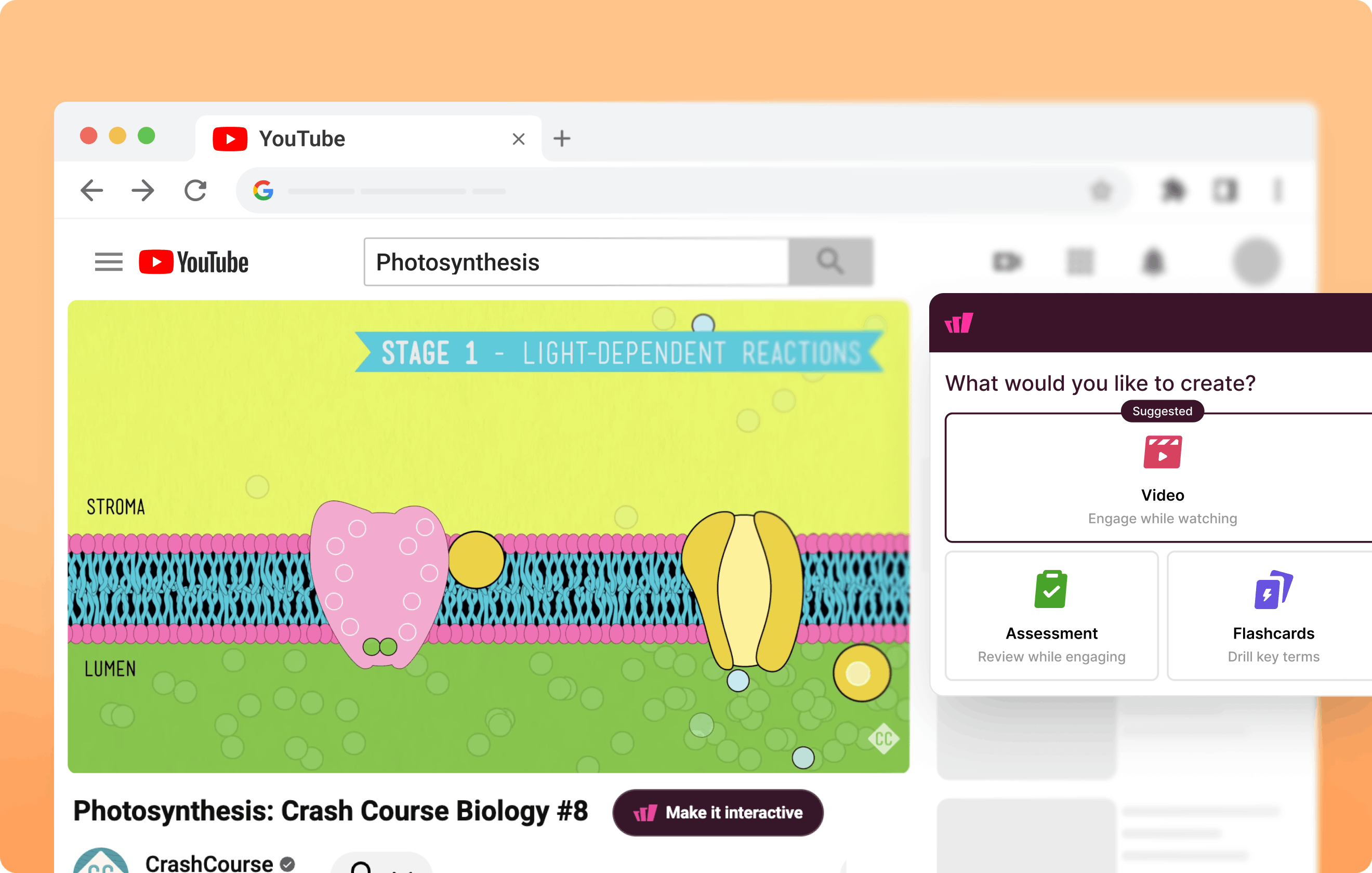Click the Google icon in address bar
The height and width of the screenshot is (873, 1372).
(x=263, y=190)
